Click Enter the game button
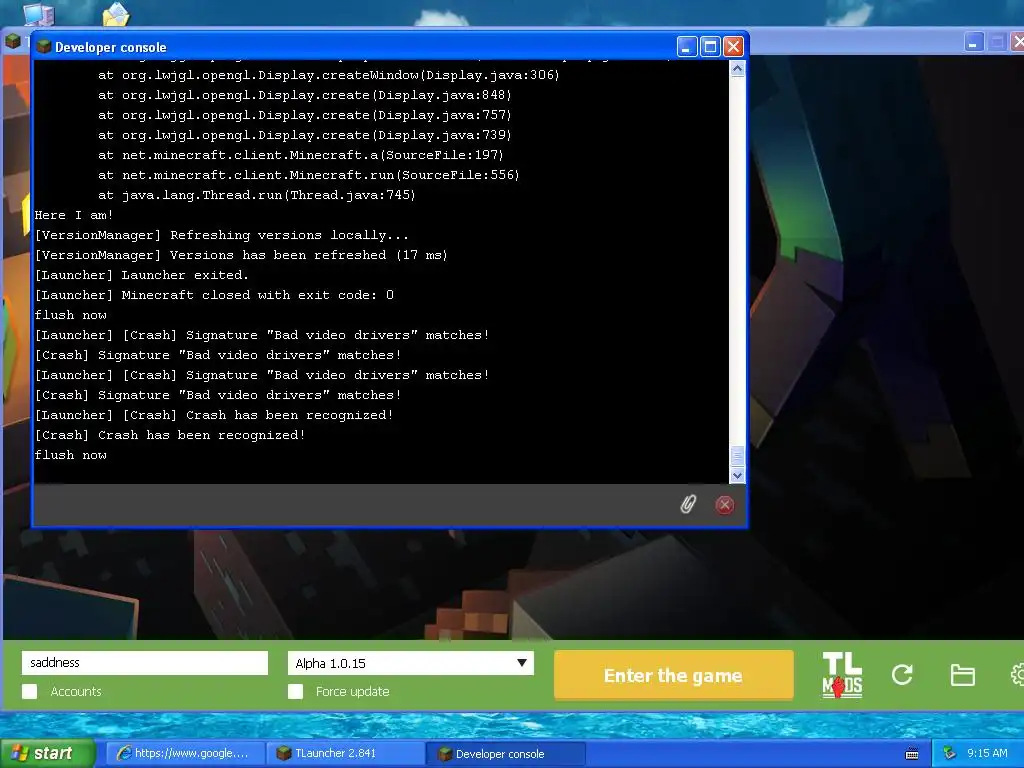Screen dimensions: 1024x768 (x=673, y=675)
